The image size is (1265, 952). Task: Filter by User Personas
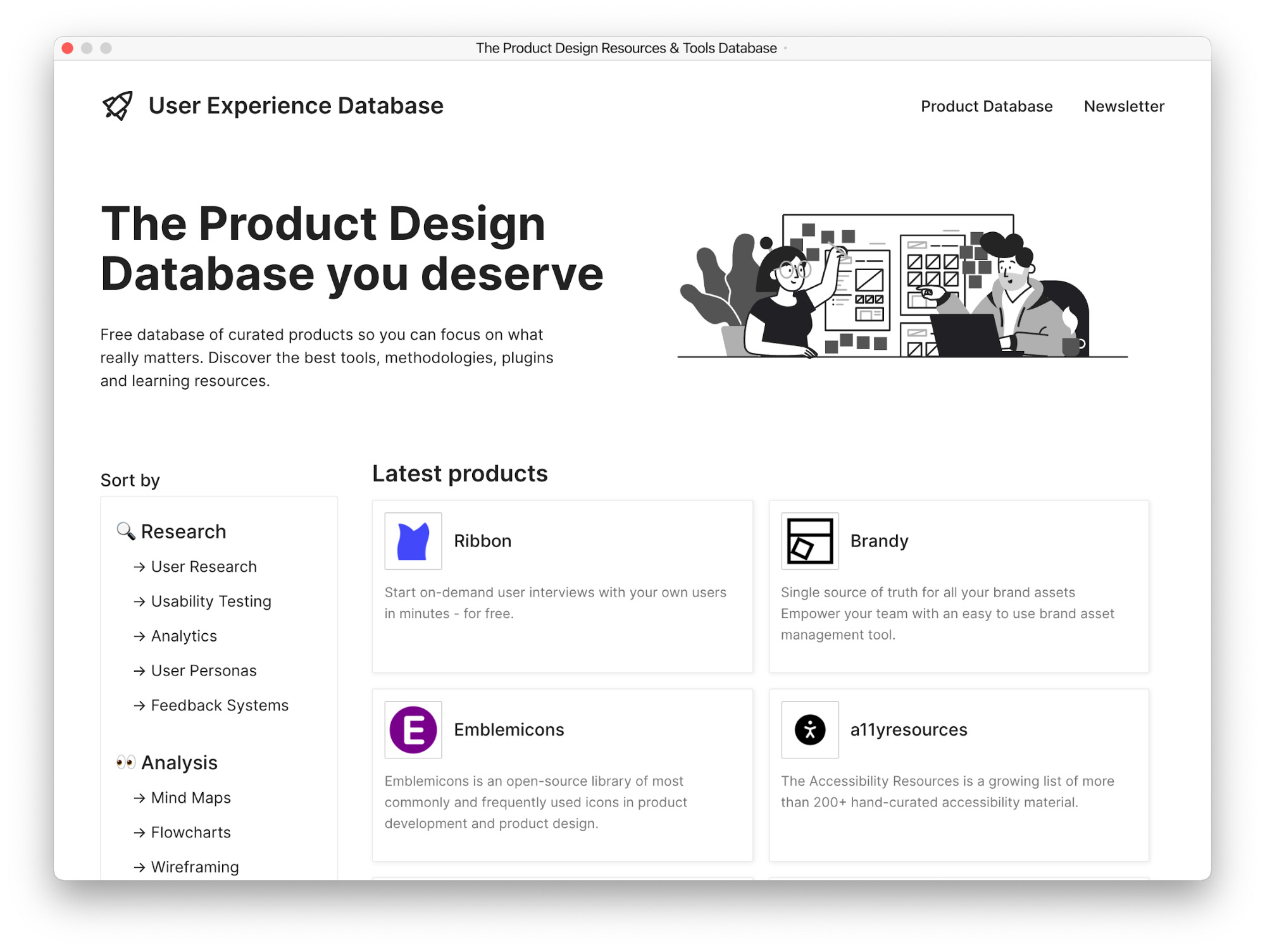[204, 671]
